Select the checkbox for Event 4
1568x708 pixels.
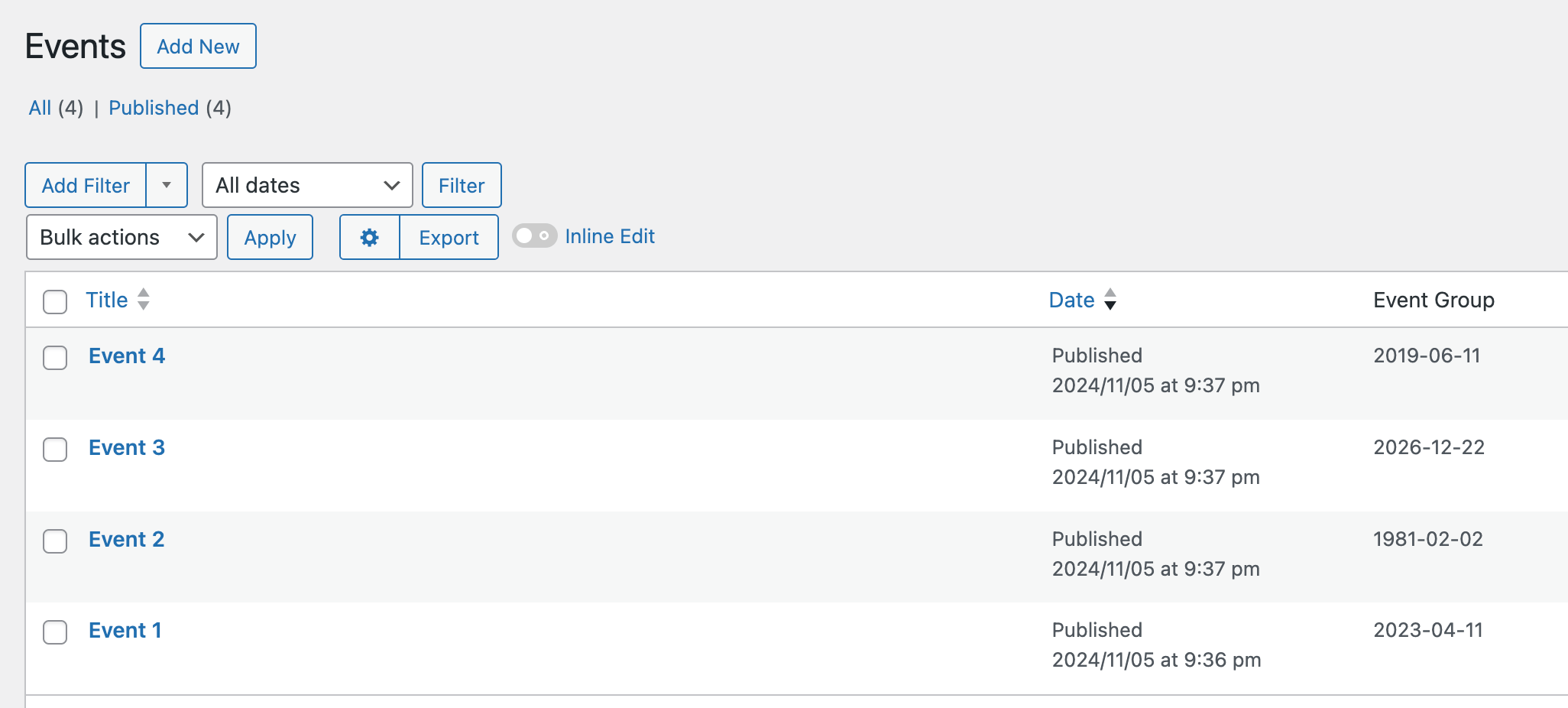click(x=55, y=358)
